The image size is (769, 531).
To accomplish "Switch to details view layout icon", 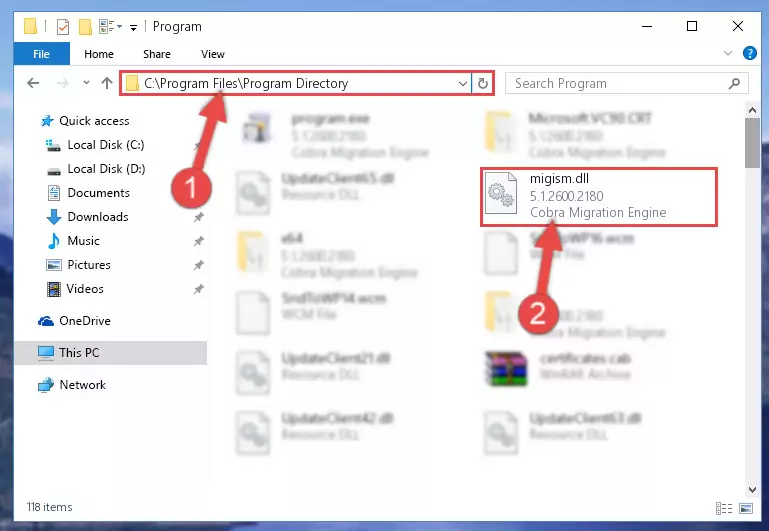I will point(724,508).
